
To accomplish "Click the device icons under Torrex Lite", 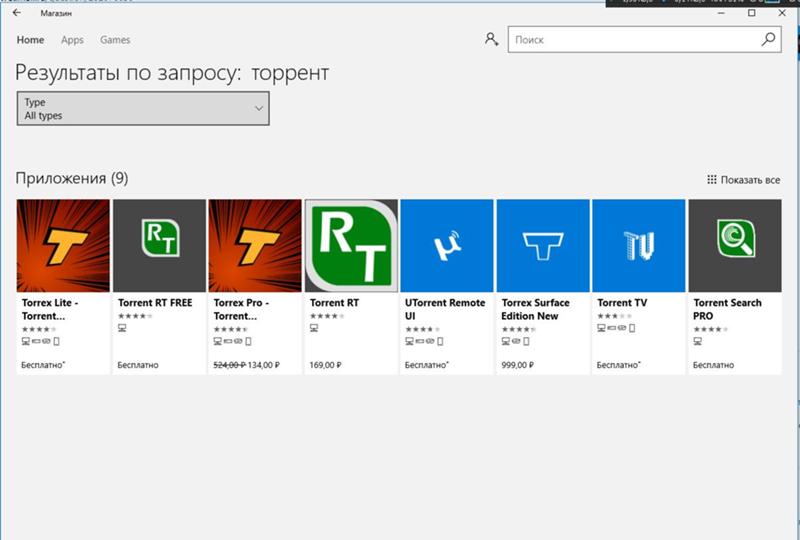I will tap(40, 341).
